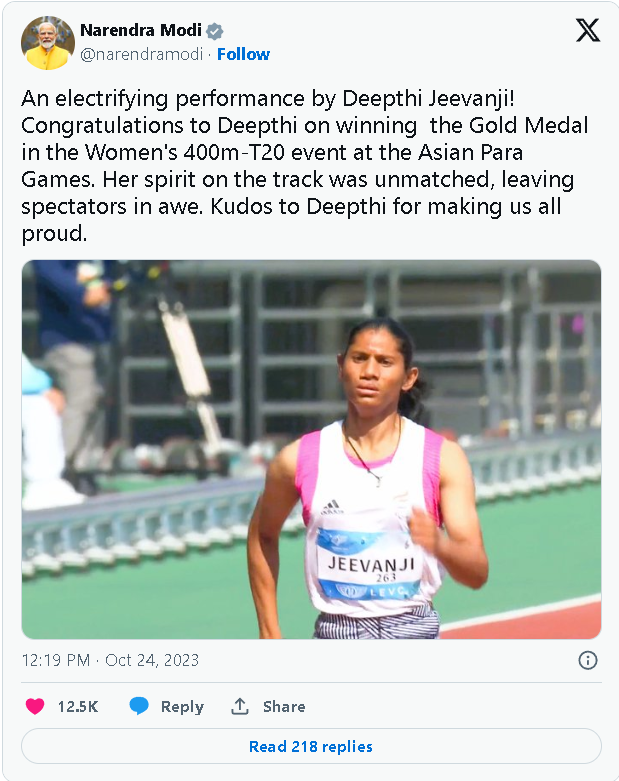This screenshot has width=619, height=781.
Task: Open Narendra Modi's profile avatar
Action: pos(47,43)
